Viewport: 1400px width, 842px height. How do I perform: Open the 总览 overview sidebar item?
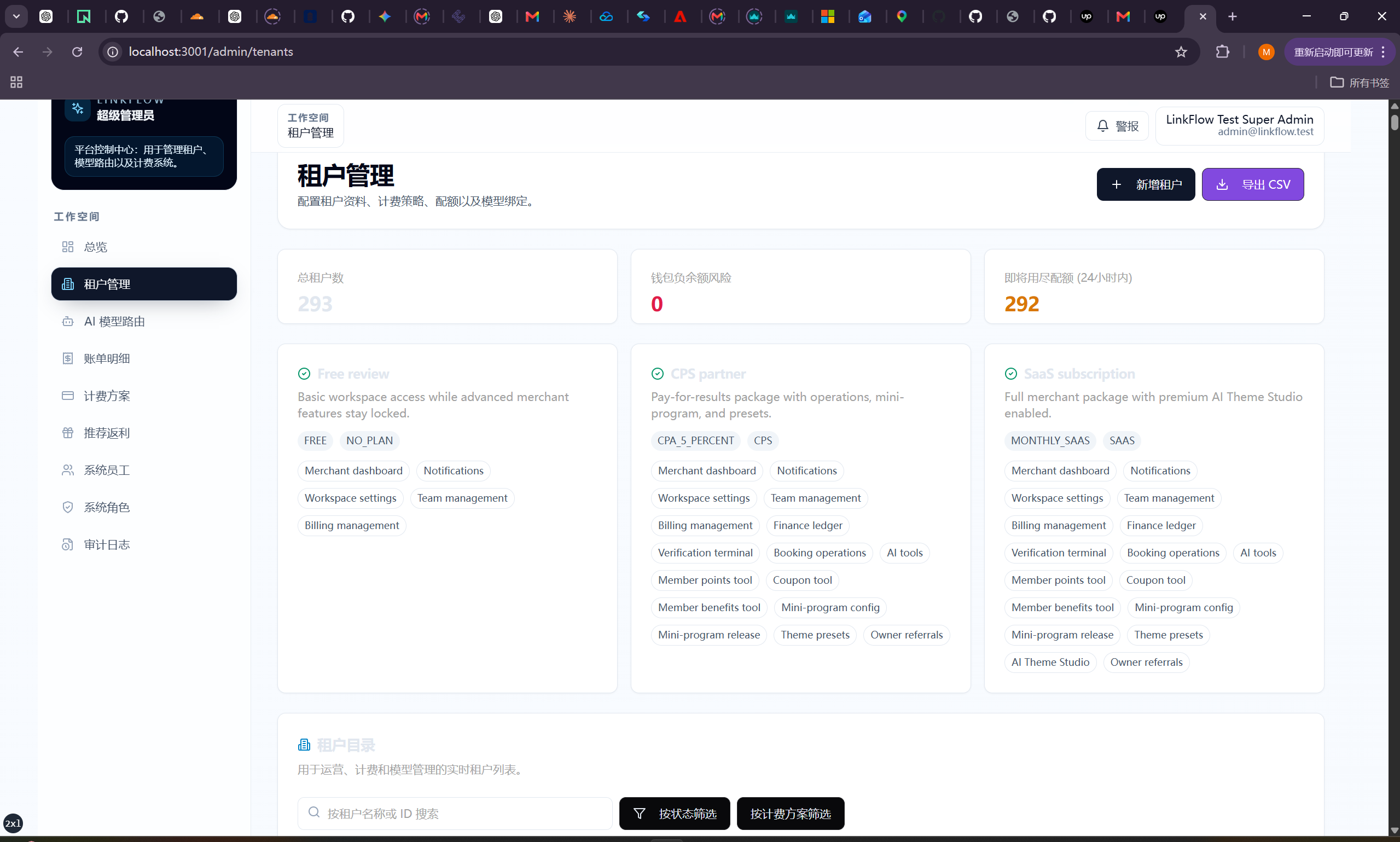click(143, 247)
